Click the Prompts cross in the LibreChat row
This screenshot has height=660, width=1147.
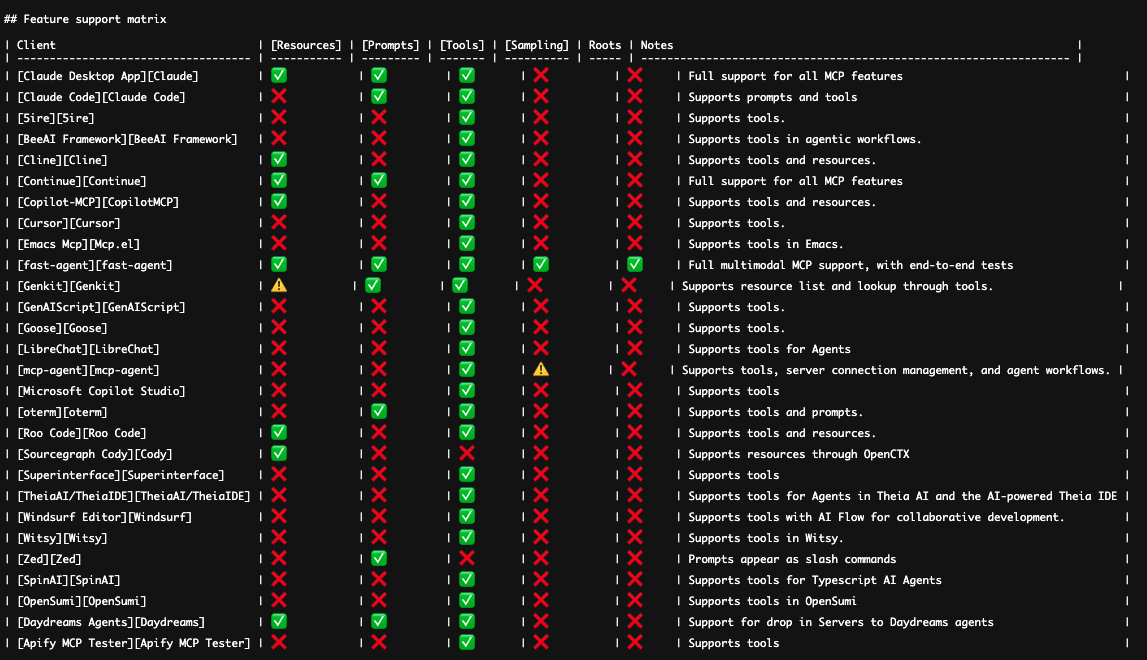[378, 348]
